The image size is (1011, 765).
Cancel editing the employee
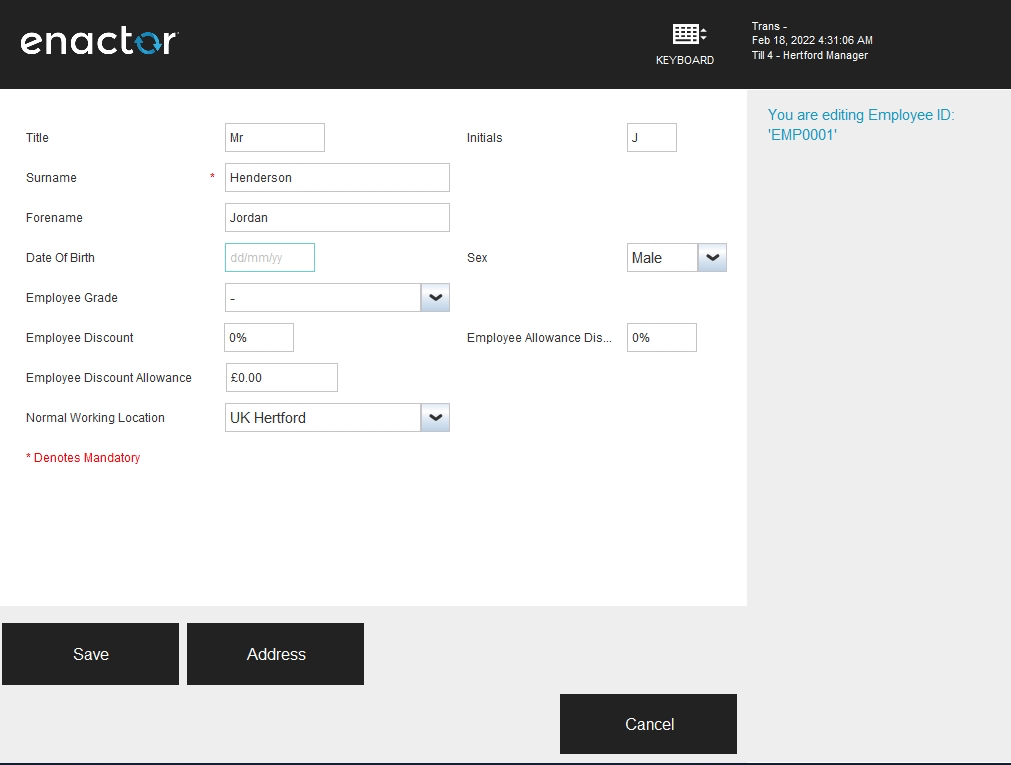648,723
